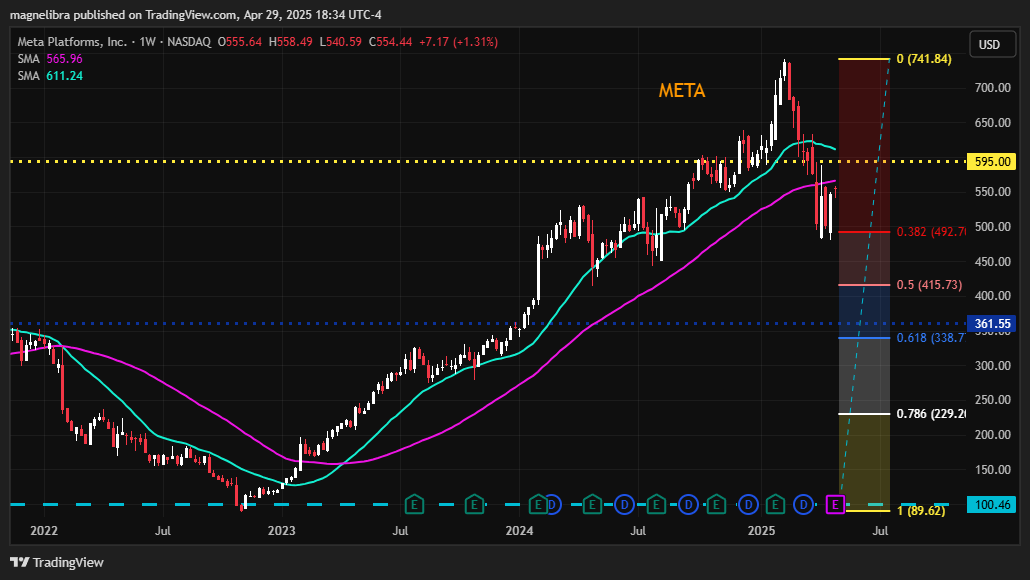The height and width of the screenshot is (580, 1030).
Task: Open the USD currency selector
Action: (x=992, y=45)
